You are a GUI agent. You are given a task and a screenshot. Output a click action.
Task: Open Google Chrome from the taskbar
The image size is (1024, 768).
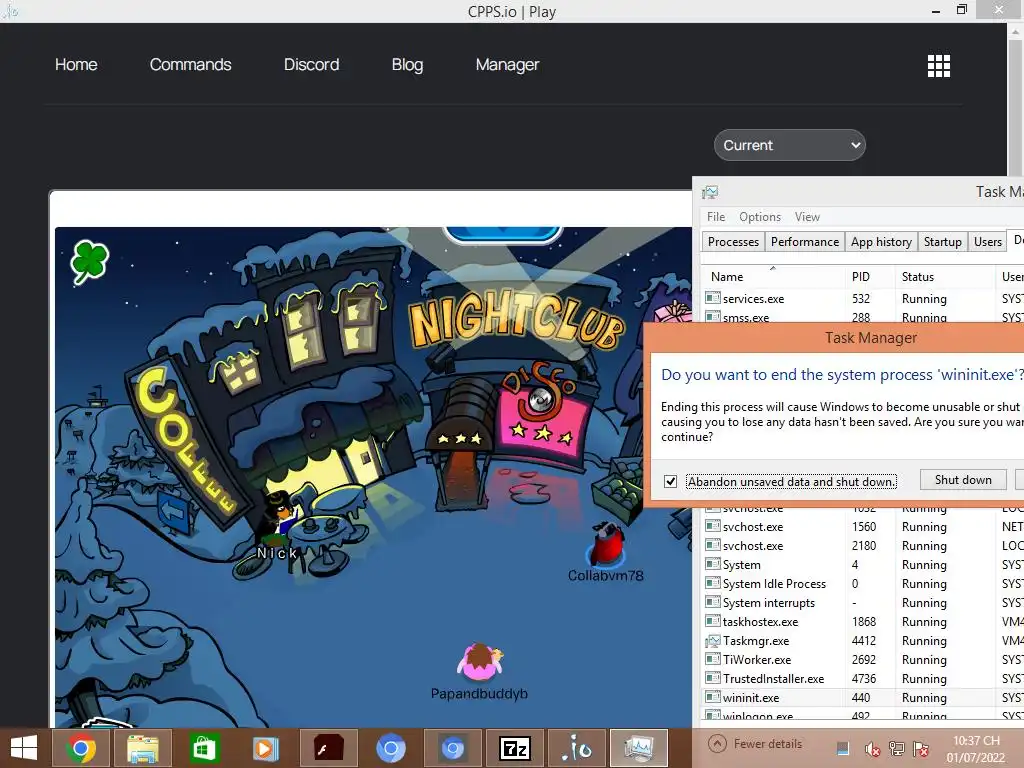(80, 748)
